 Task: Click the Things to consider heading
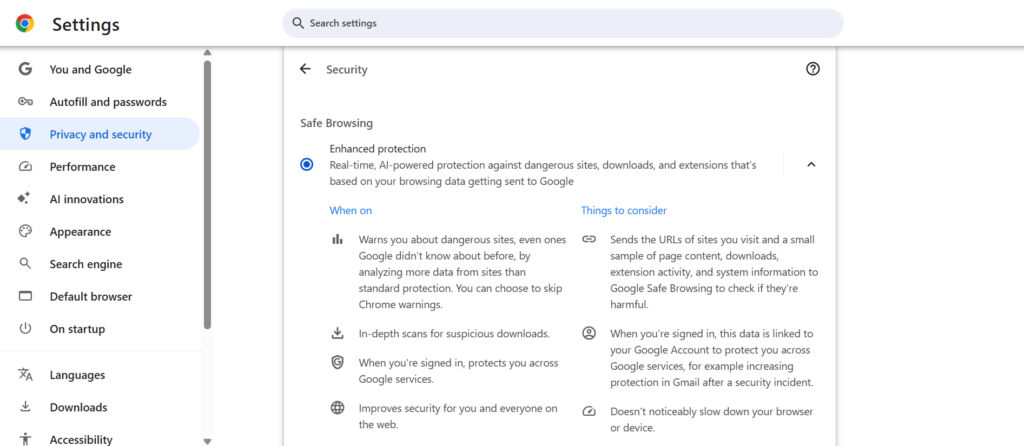point(624,210)
